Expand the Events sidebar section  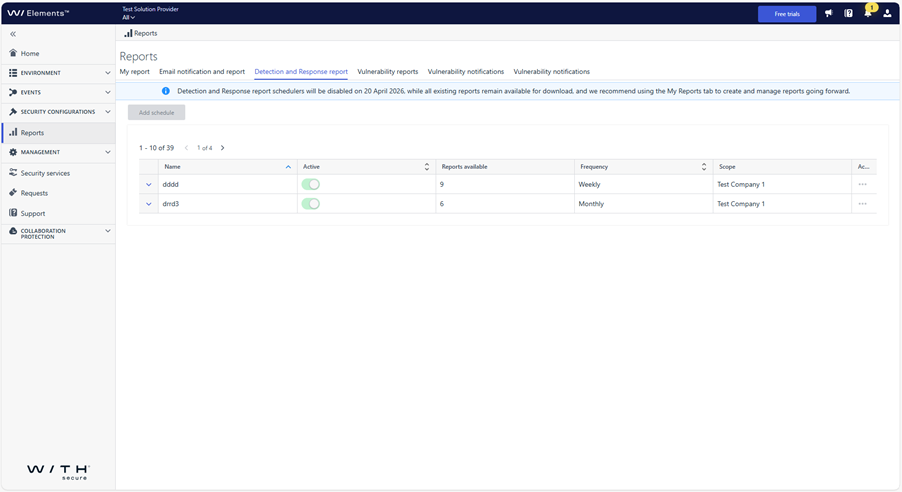pyautogui.click(x=108, y=92)
